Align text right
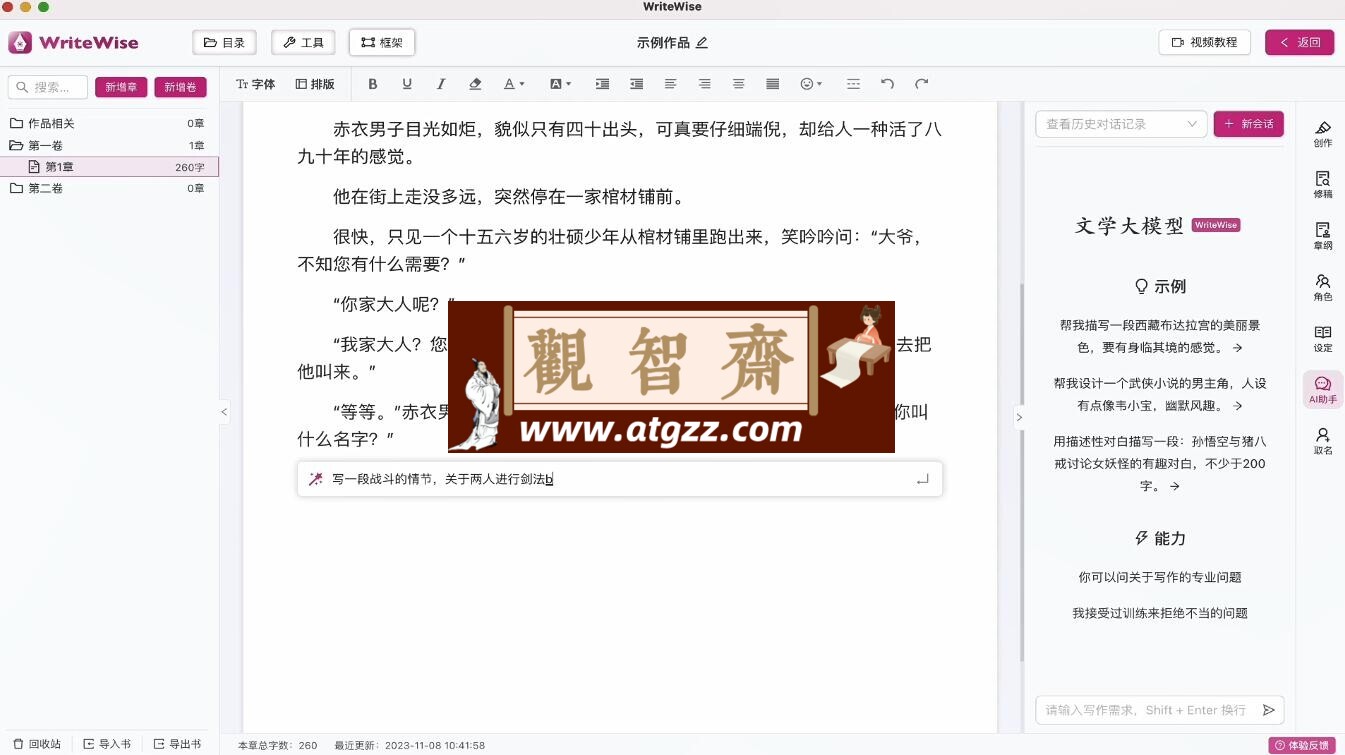This screenshot has height=755, width=1345. (x=704, y=84)
